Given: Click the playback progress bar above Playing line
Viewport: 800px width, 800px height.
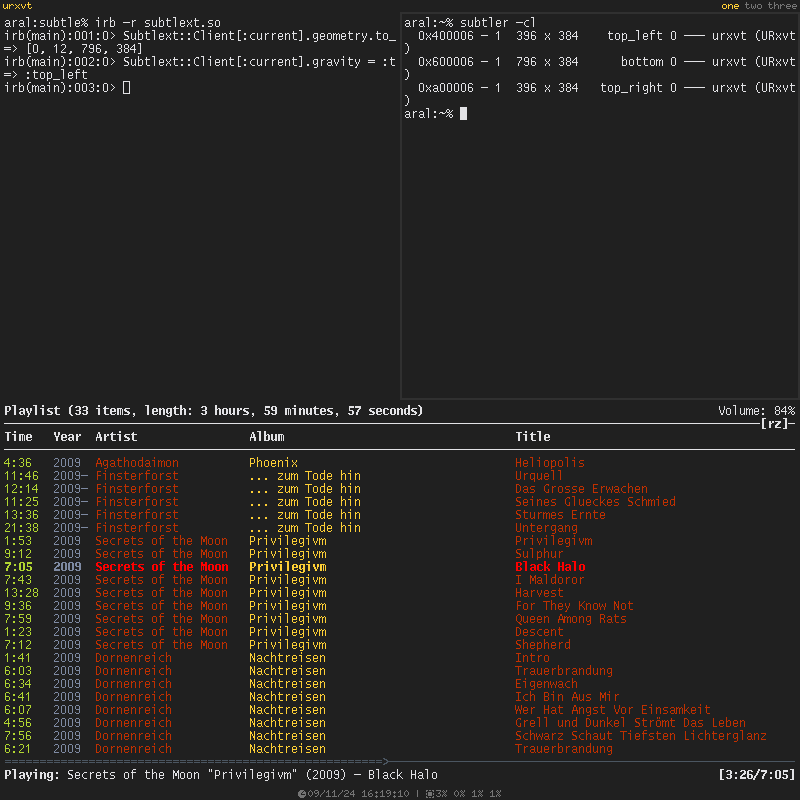Looking at the screenshot, I should pos(200,762).
